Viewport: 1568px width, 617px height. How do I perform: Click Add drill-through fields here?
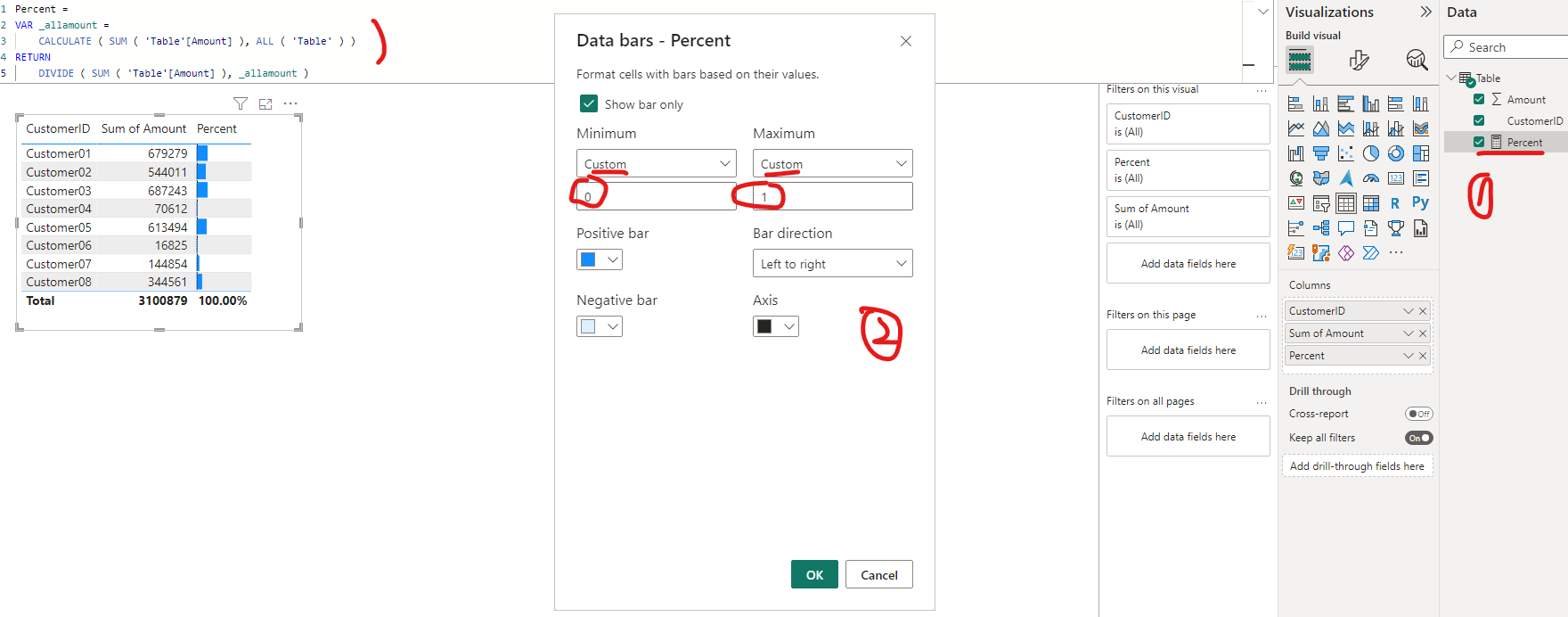1357,466
